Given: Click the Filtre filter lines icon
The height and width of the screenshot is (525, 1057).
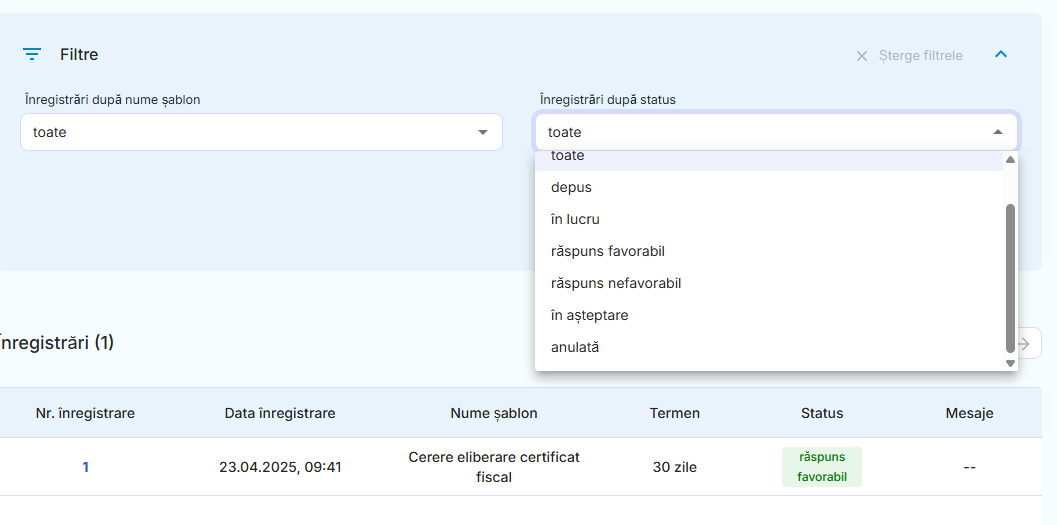Looking at the screenshot, I should pyautogui.click(x=32, y=54).
